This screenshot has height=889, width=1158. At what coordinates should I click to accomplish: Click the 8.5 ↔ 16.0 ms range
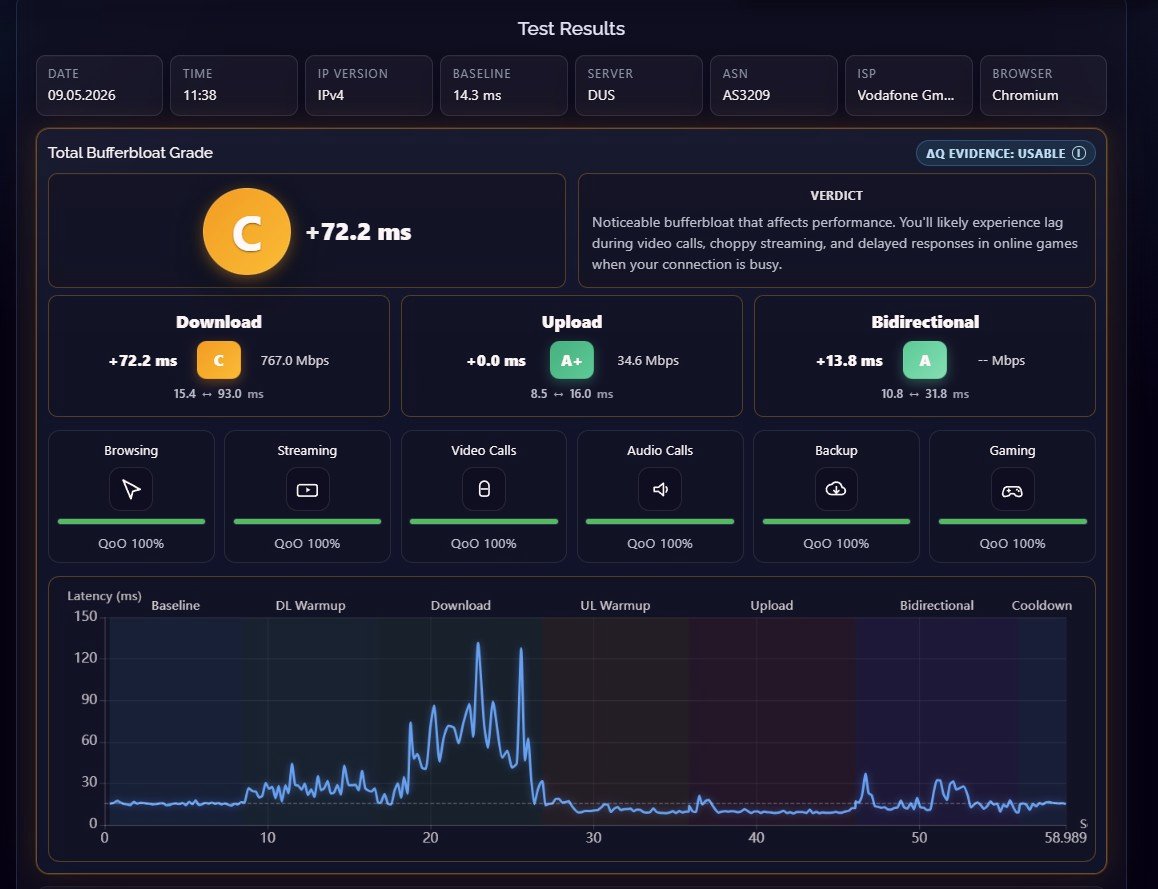(x=572, y=394)
